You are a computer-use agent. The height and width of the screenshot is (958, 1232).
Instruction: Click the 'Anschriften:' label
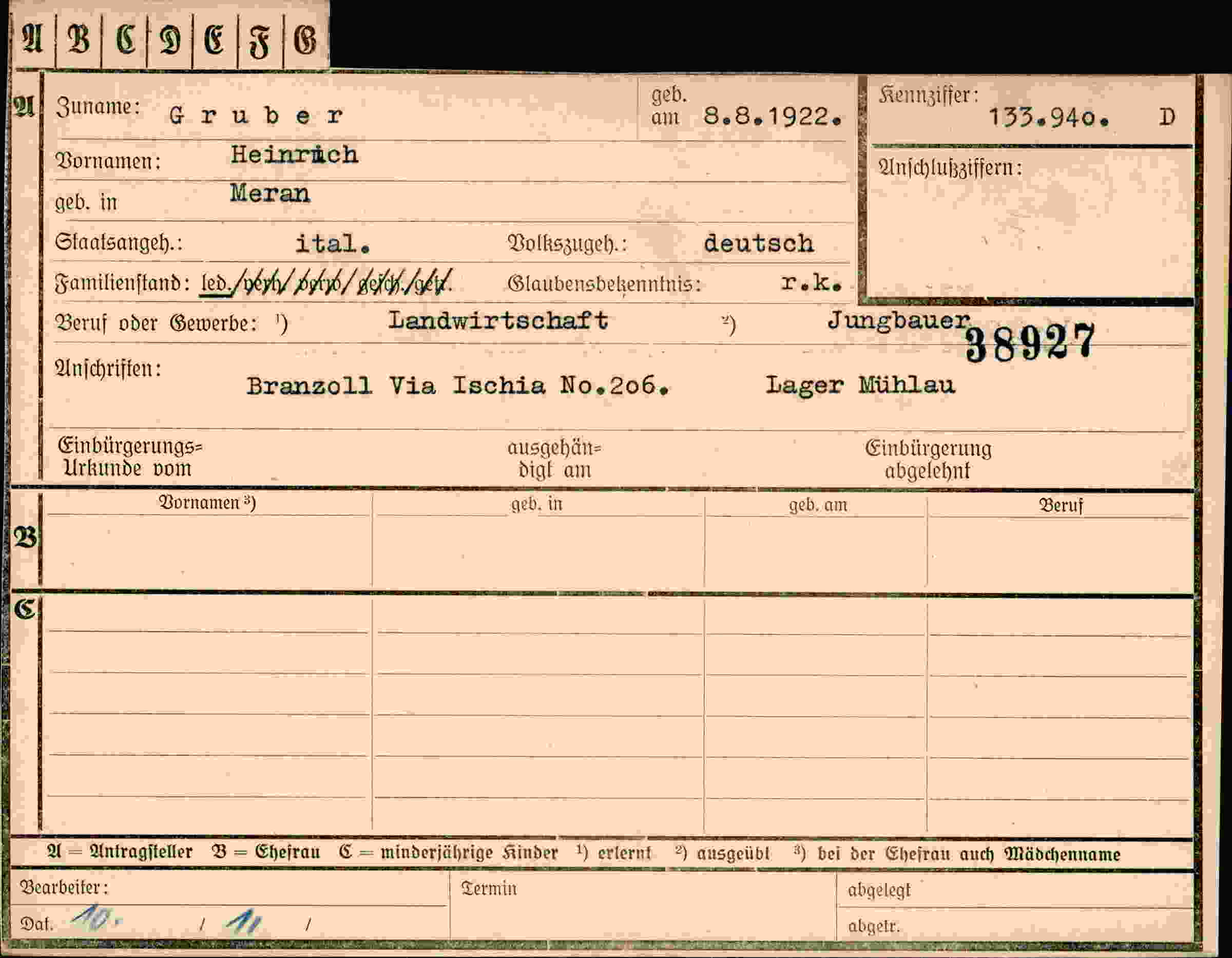click(108, 369)
